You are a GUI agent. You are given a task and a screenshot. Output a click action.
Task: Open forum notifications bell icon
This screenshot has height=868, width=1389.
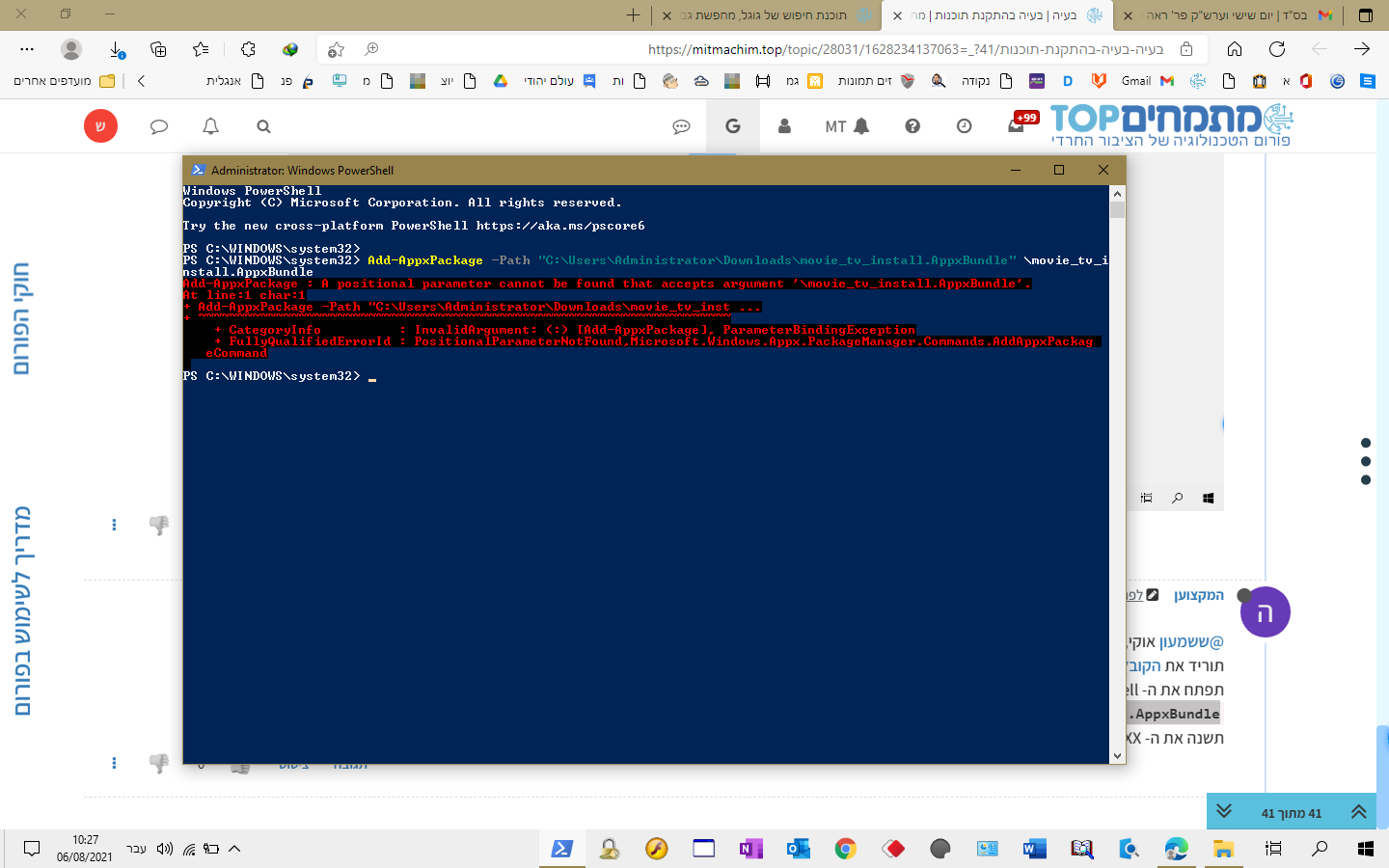210,126
